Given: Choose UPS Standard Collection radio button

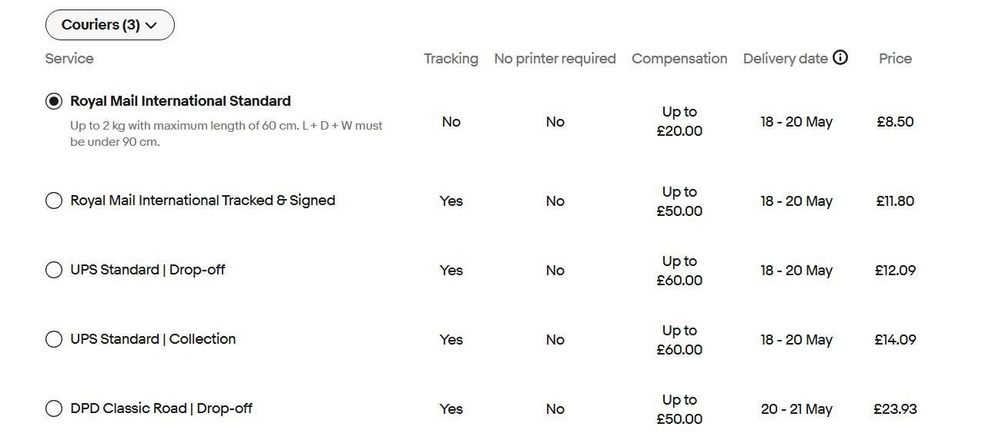Looking at the screenshot, I should (x=54, y=339).
